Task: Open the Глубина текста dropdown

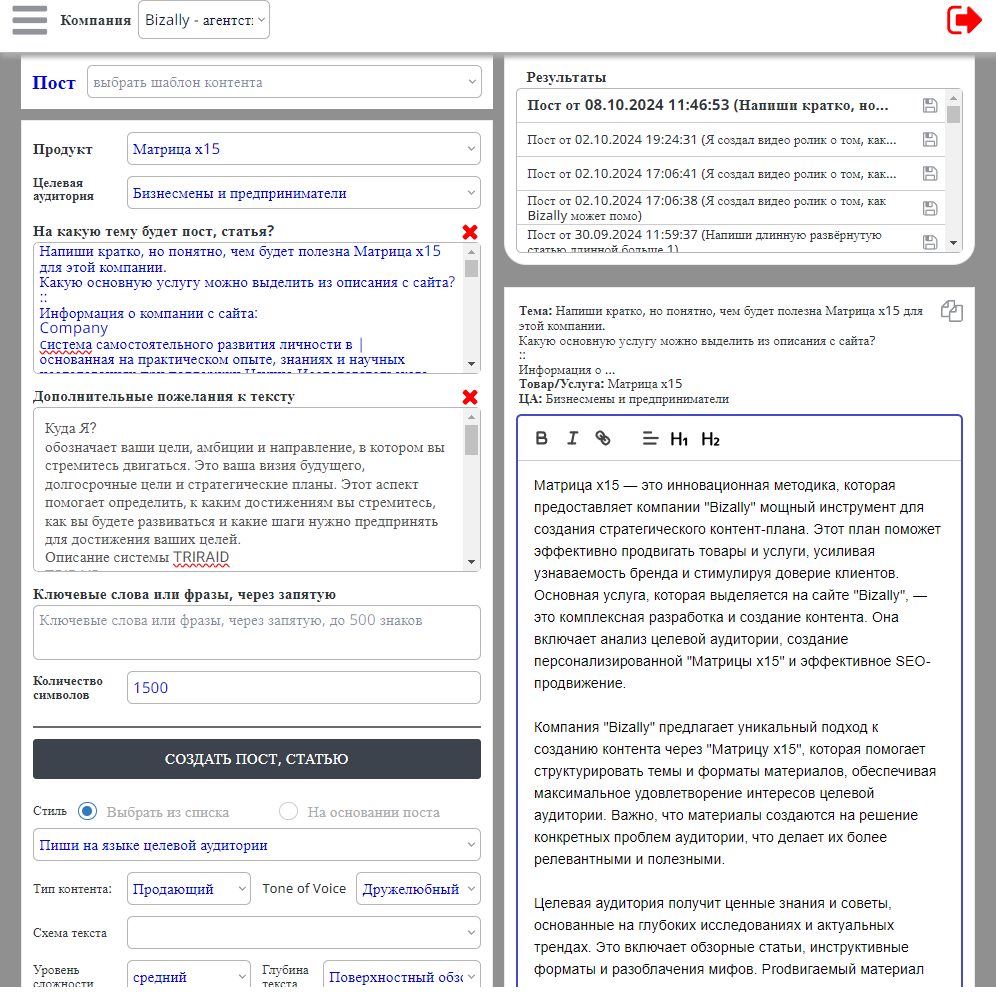Action: pyautogui.click(x=401, y=976)
